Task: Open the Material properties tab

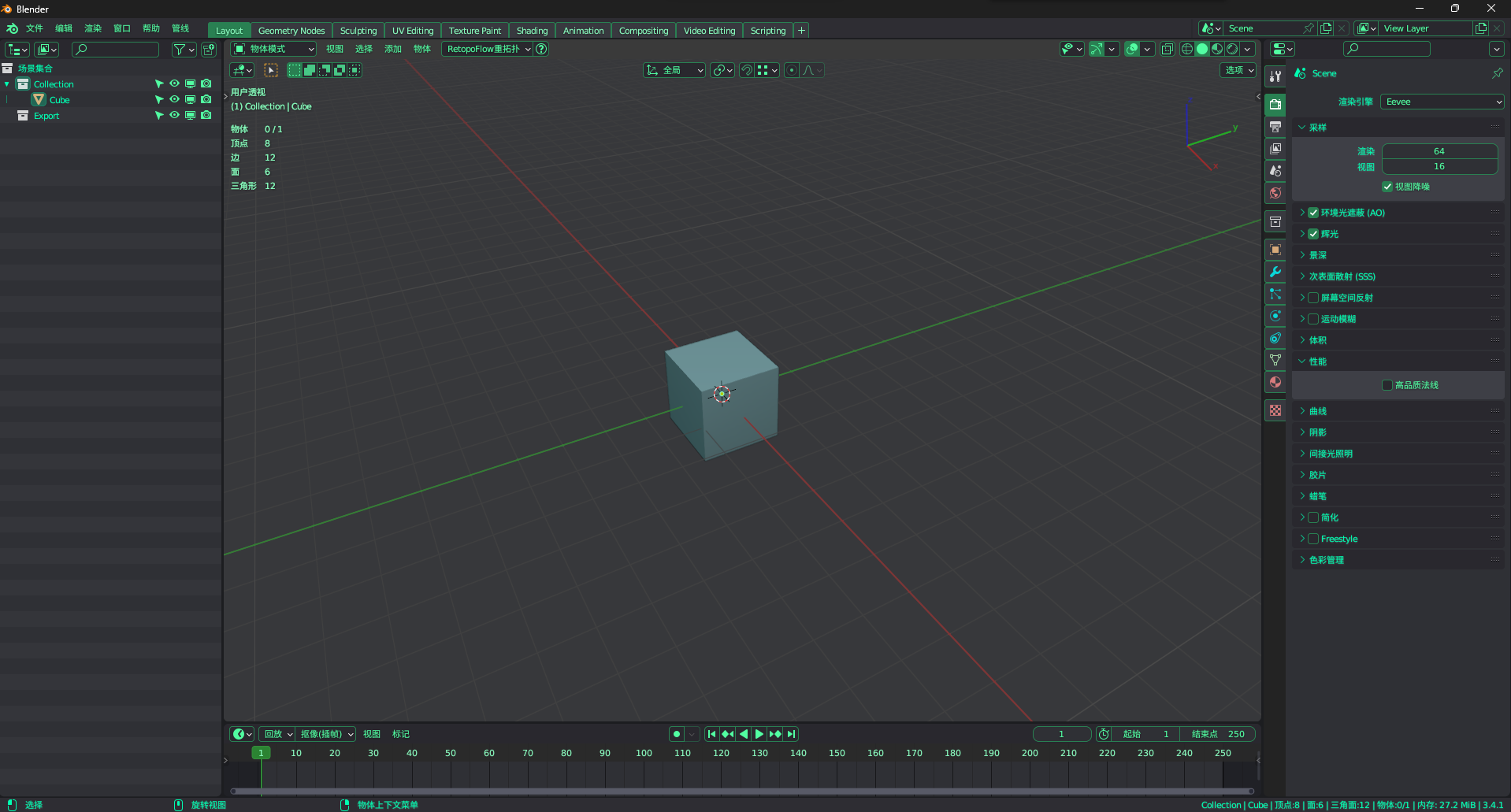Action: pos(1275,382)
